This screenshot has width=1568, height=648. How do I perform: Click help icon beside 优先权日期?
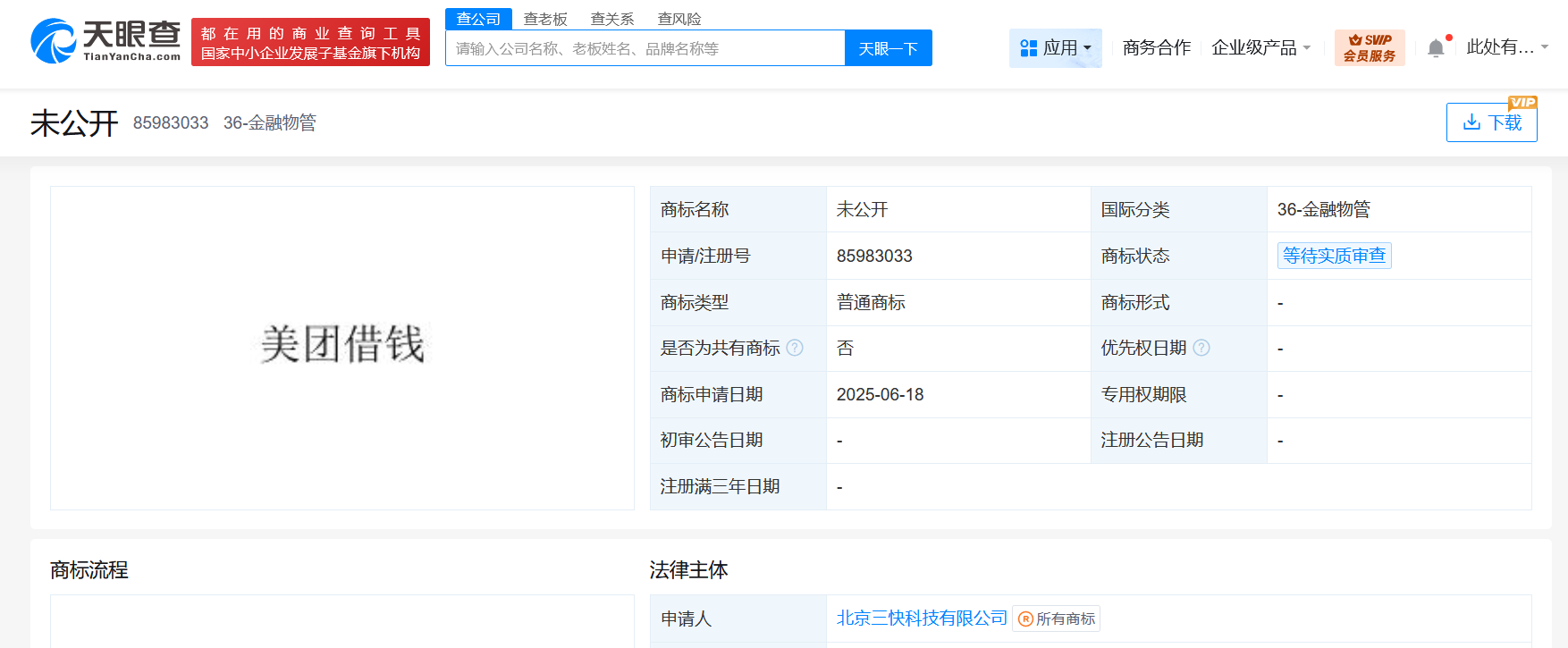pos(1201,348)
